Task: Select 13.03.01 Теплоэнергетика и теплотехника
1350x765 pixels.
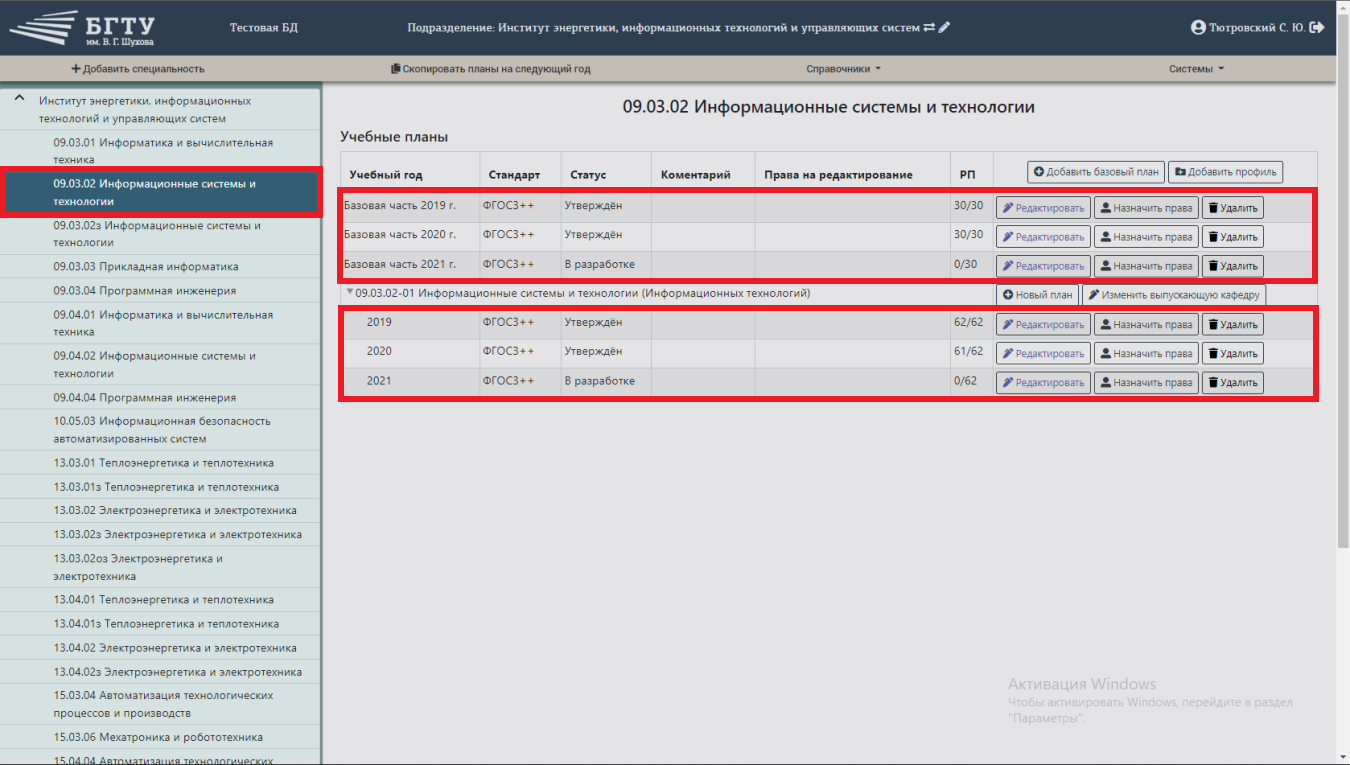Action: 160,463
